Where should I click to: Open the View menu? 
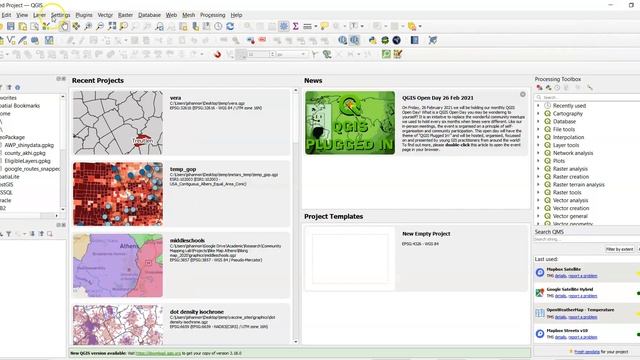pyautogui.click(x=22, y=15)
